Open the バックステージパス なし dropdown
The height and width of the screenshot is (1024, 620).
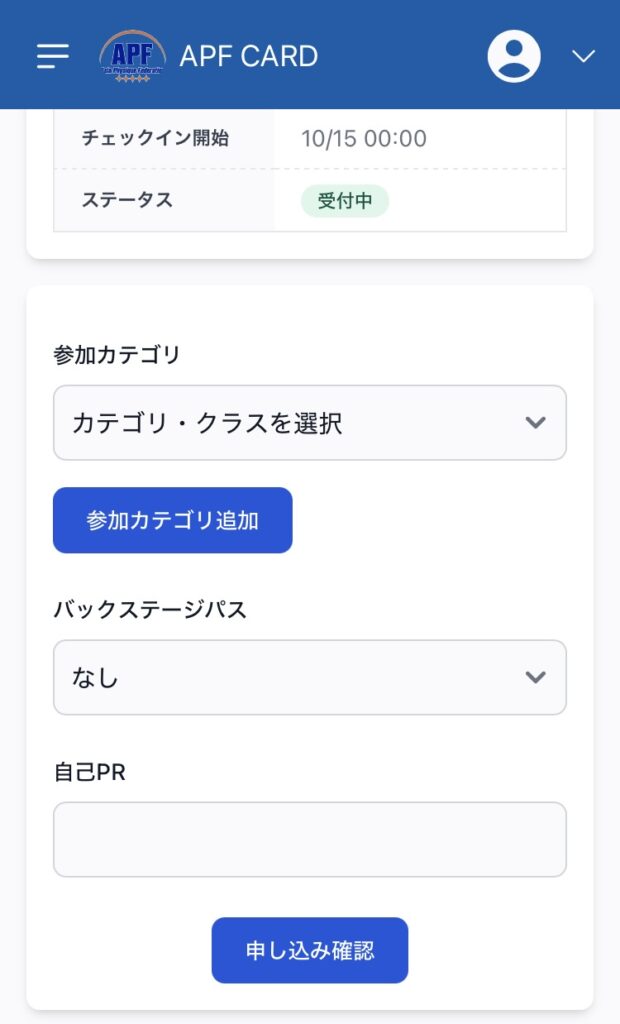(x=290, y=678)
